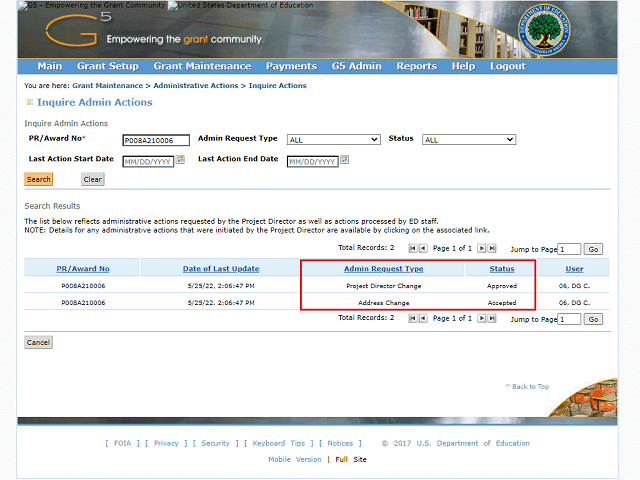Image resolution: width=640 pixels, height=480 pixels.
Task: Sort by PR/Award No column
Action: coord(83,269)
